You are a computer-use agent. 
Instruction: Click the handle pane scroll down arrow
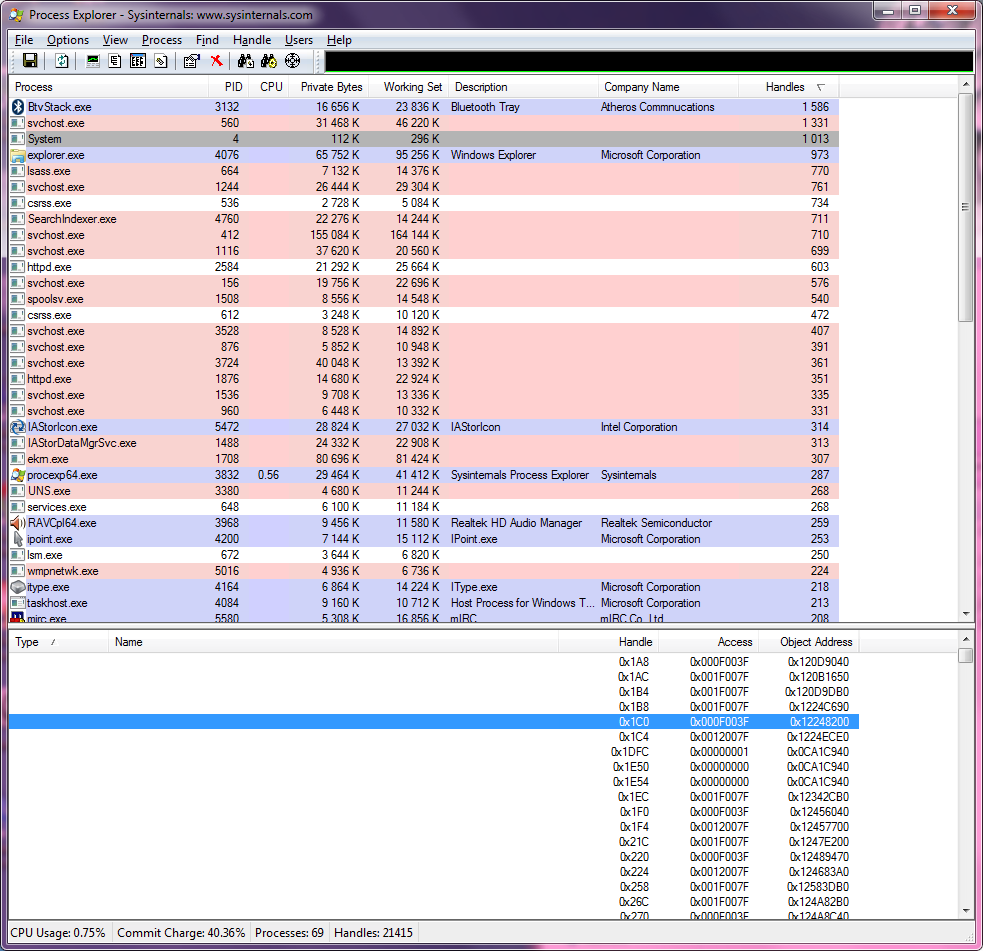click(965, 910)
